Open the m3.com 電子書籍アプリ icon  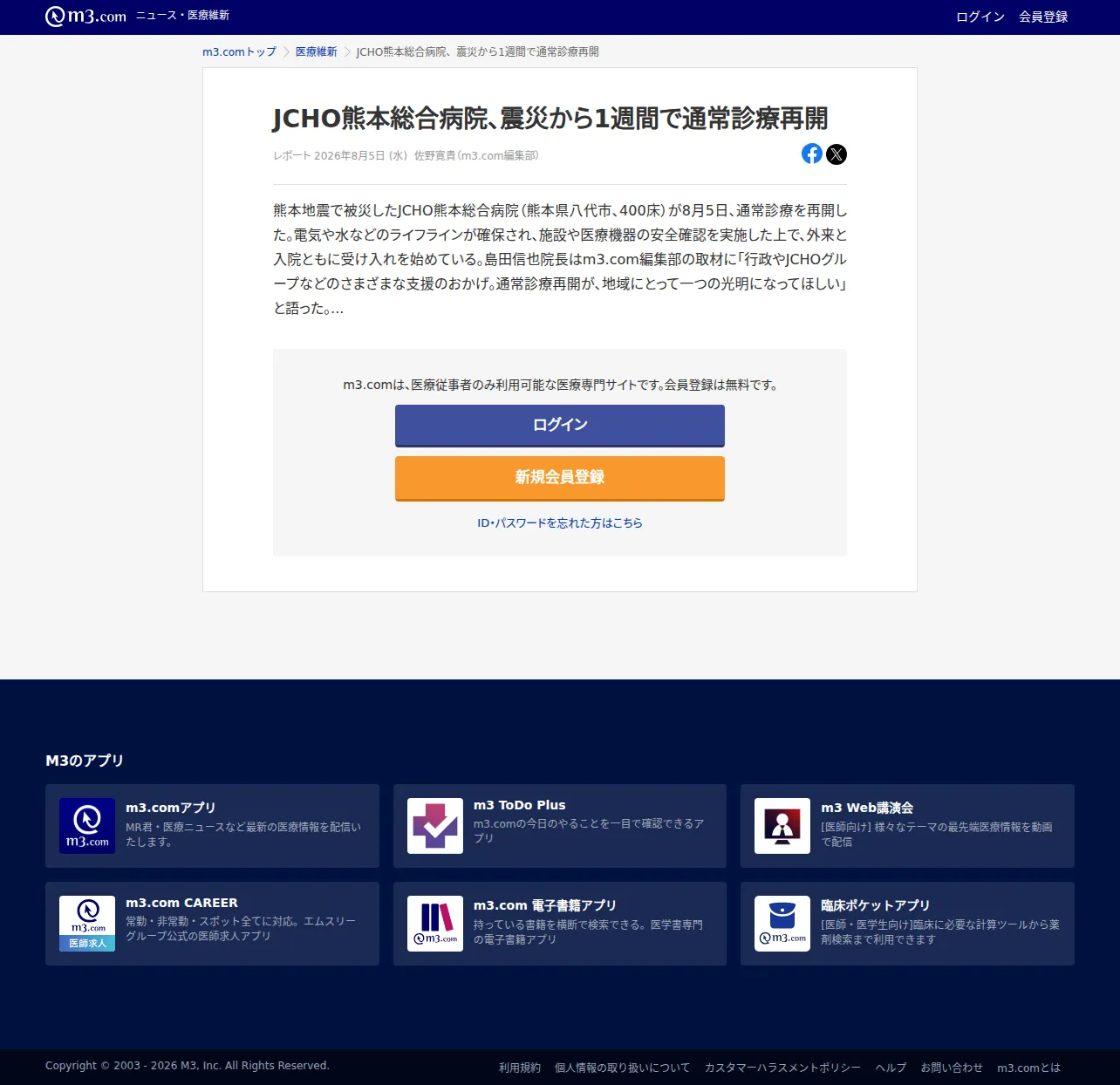point(435,924)
